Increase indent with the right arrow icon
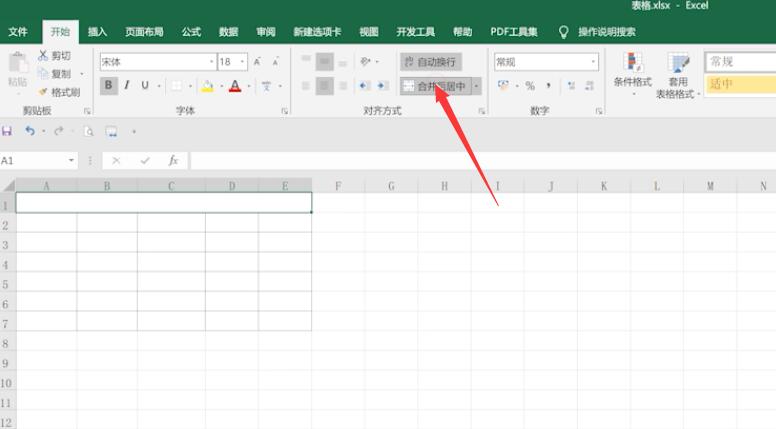 (383, 86)
